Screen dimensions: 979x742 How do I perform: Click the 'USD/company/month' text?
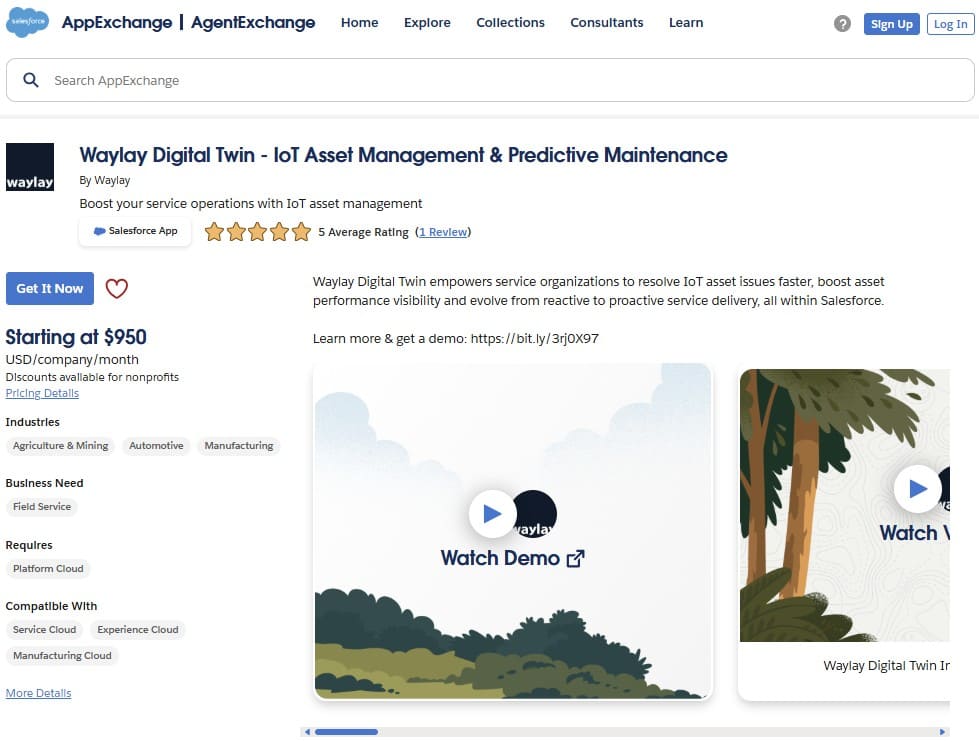tap(72, 359)
